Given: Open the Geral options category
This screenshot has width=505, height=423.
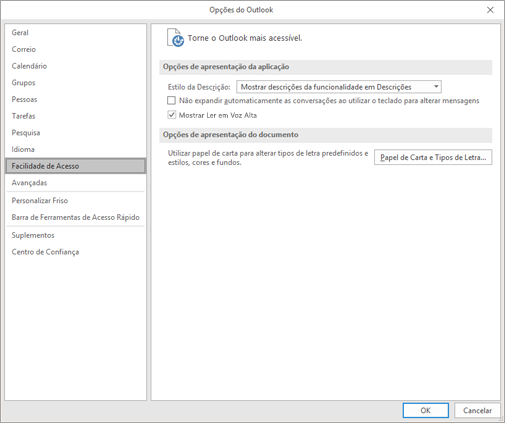Looking at the screenshot, I should click(x=75, y=33).
